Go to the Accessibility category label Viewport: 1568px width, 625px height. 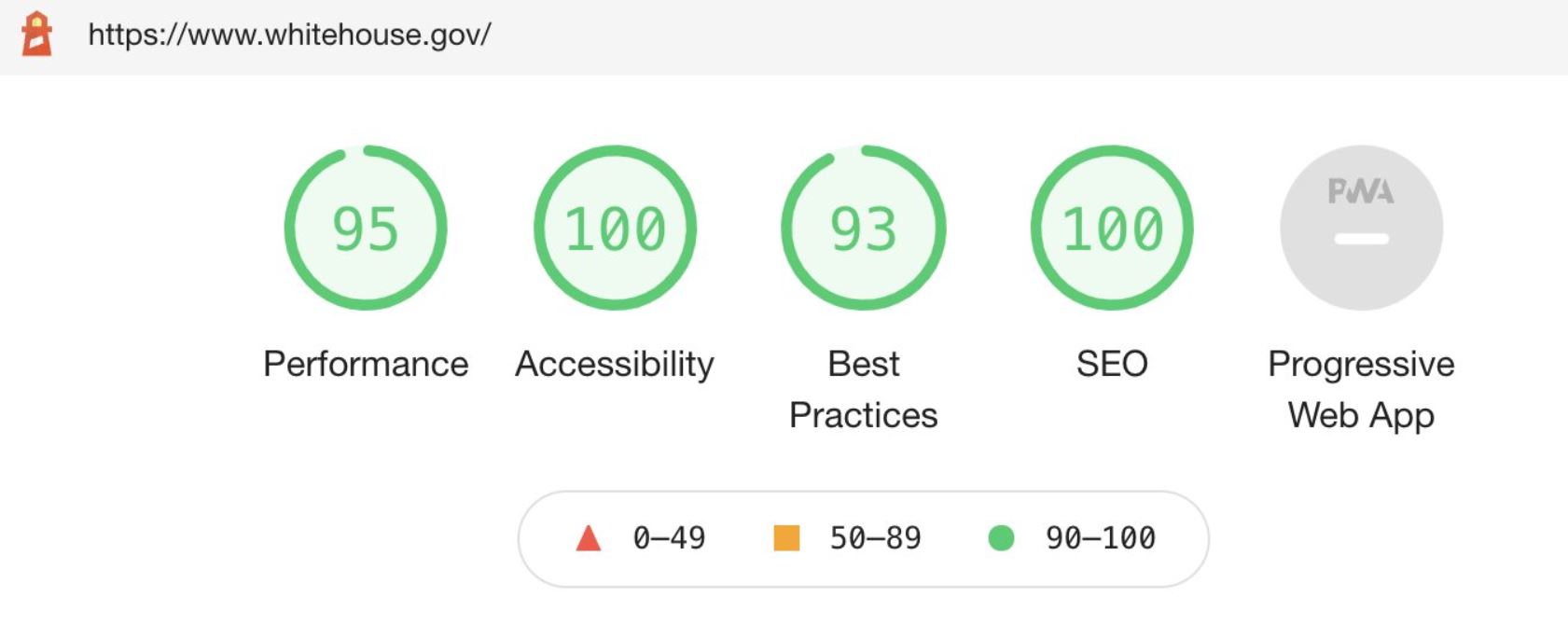click(x=615, y=364)
